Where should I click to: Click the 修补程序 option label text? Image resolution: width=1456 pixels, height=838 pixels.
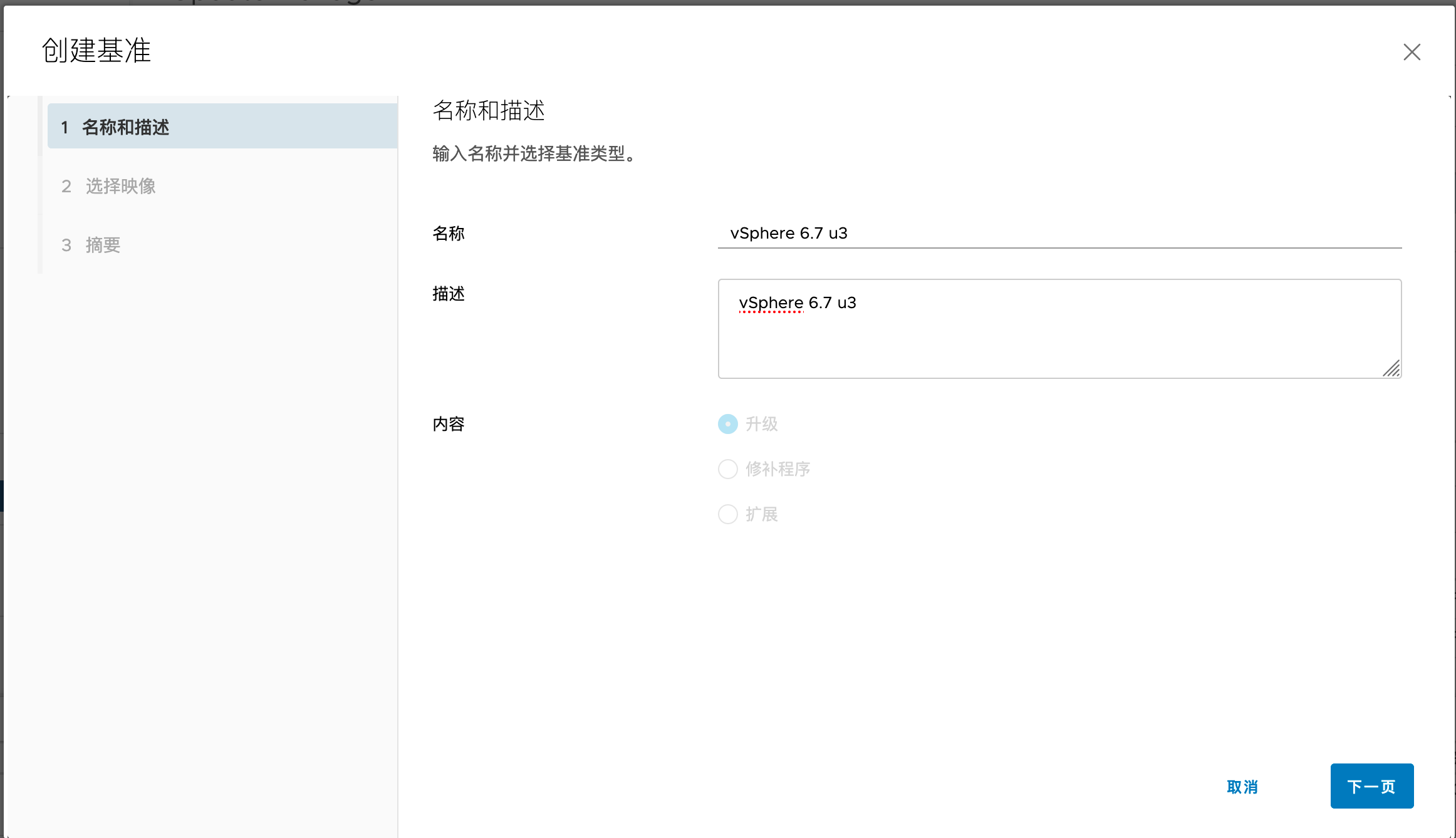[x=778, y=469]
